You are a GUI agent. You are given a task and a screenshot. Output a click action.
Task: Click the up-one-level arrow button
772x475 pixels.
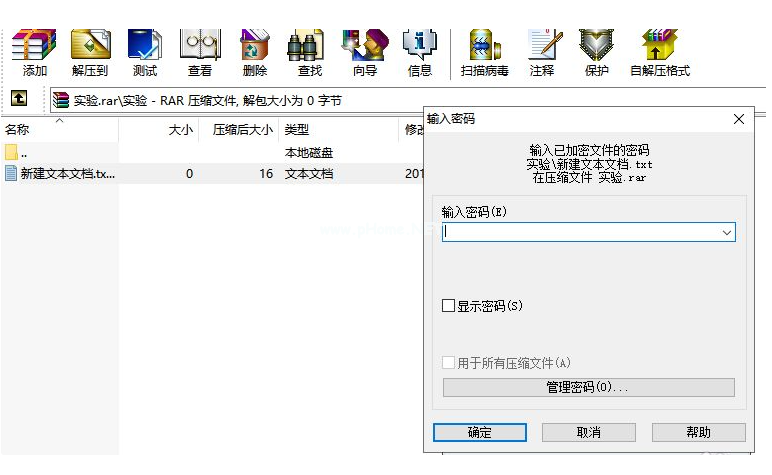[x=19, y=99]
